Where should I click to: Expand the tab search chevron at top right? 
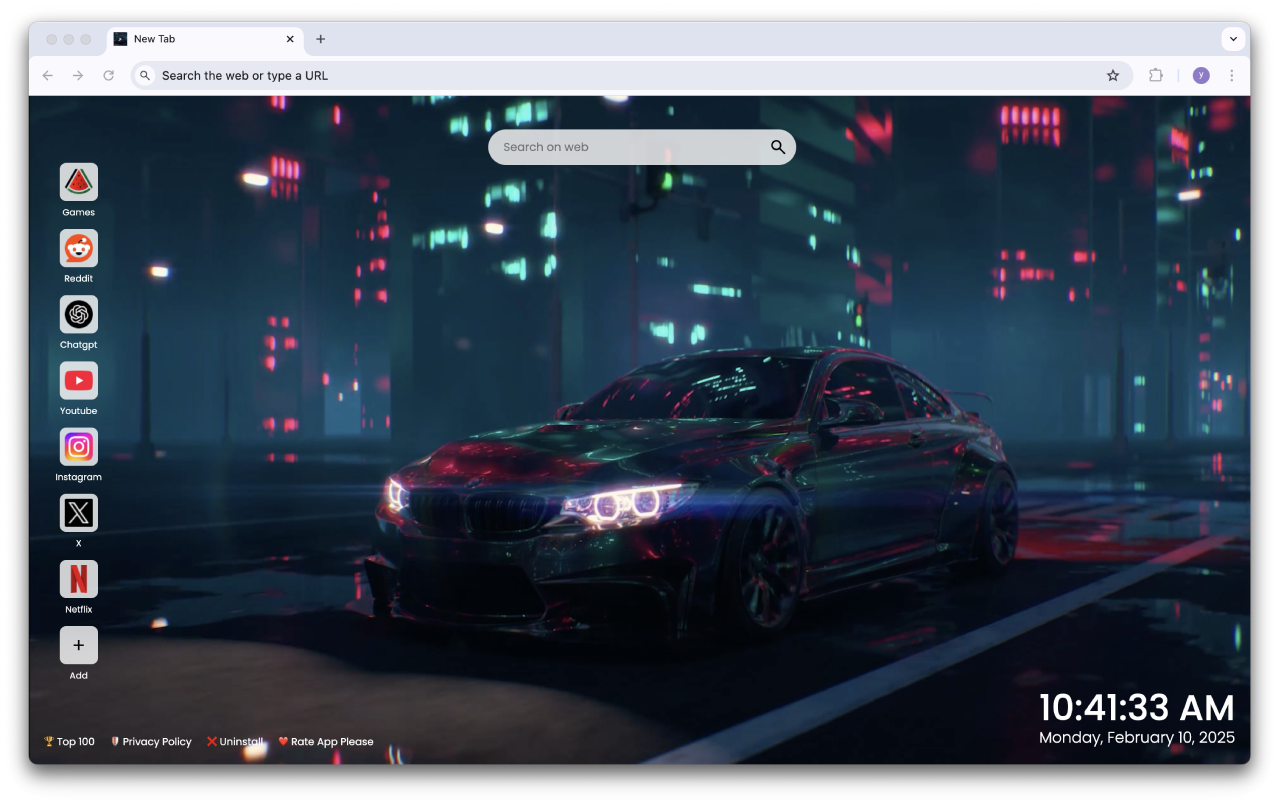click(x=1233, y=39)
